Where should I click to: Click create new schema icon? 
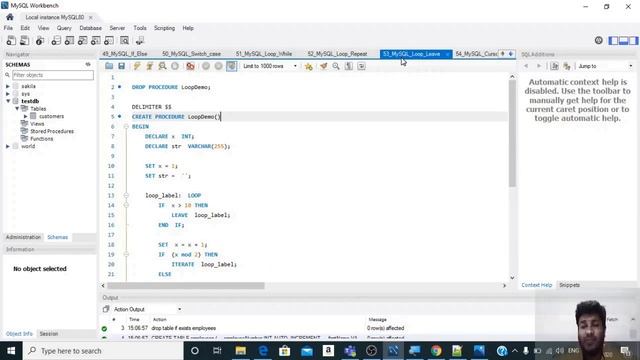click(x=56, y=40)
